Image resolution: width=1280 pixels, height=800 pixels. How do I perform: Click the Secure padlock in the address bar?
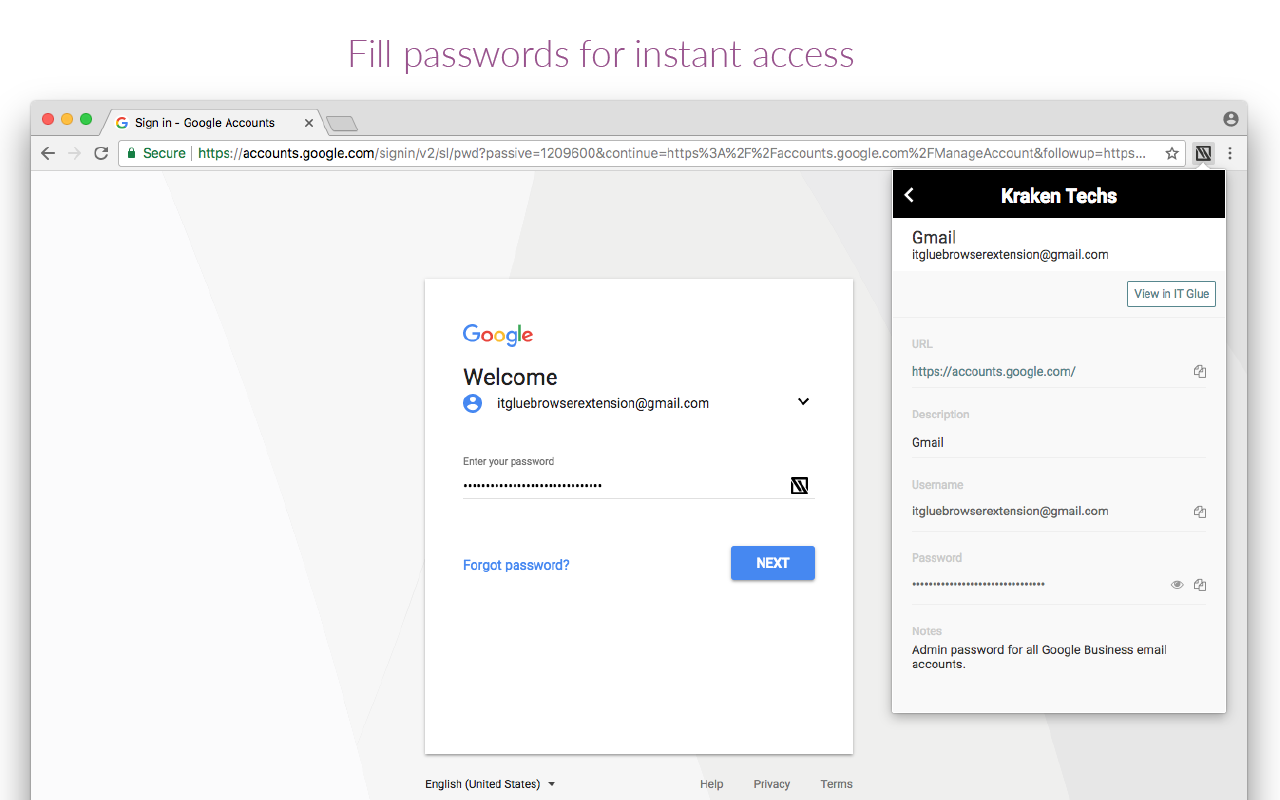132,153
